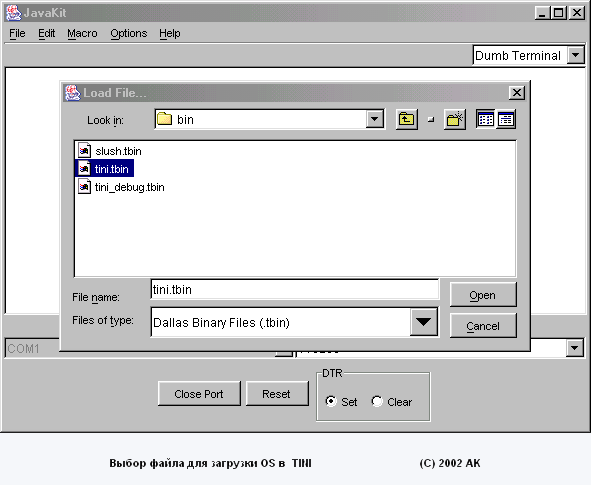Select the DTR Clear radio button
Screen dimensions: 591x485
click(377, 401)
